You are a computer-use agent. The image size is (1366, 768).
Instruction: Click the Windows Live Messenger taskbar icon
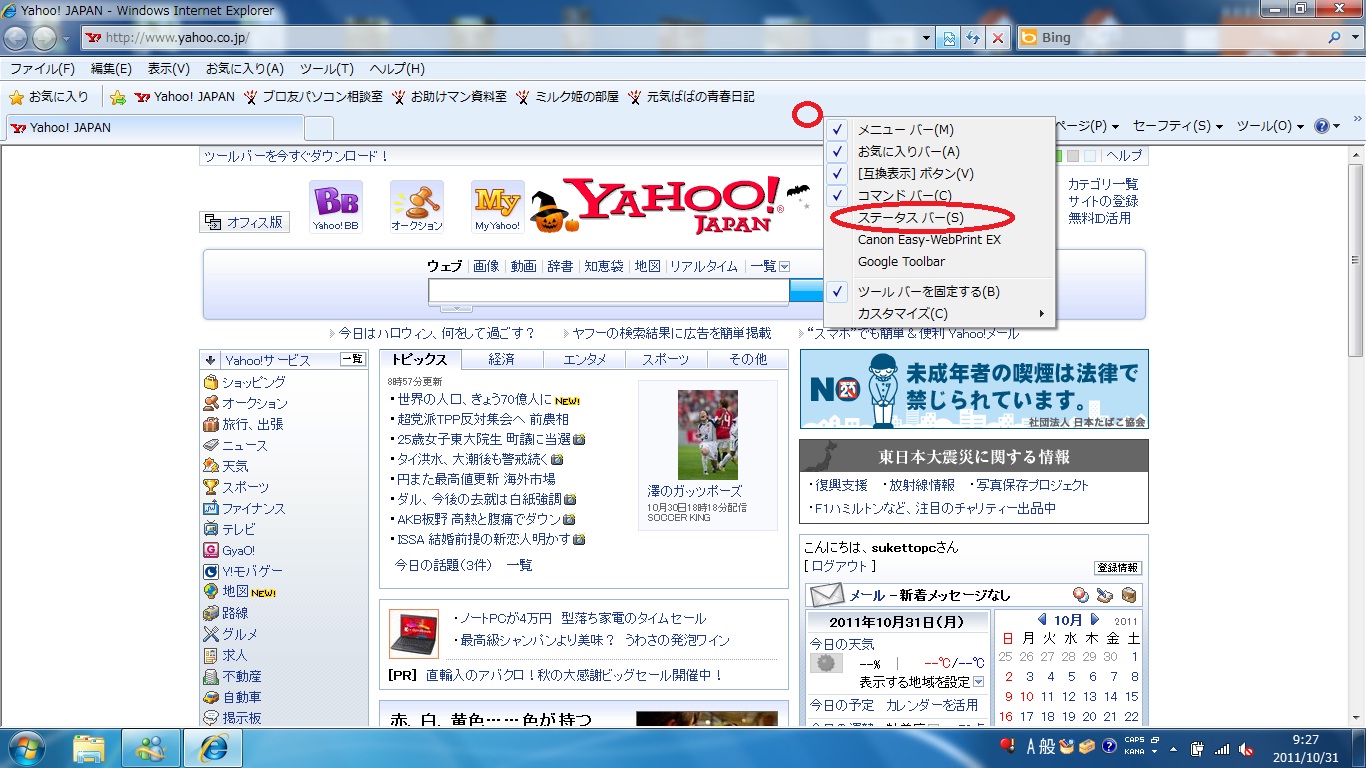tap(151, 747)
